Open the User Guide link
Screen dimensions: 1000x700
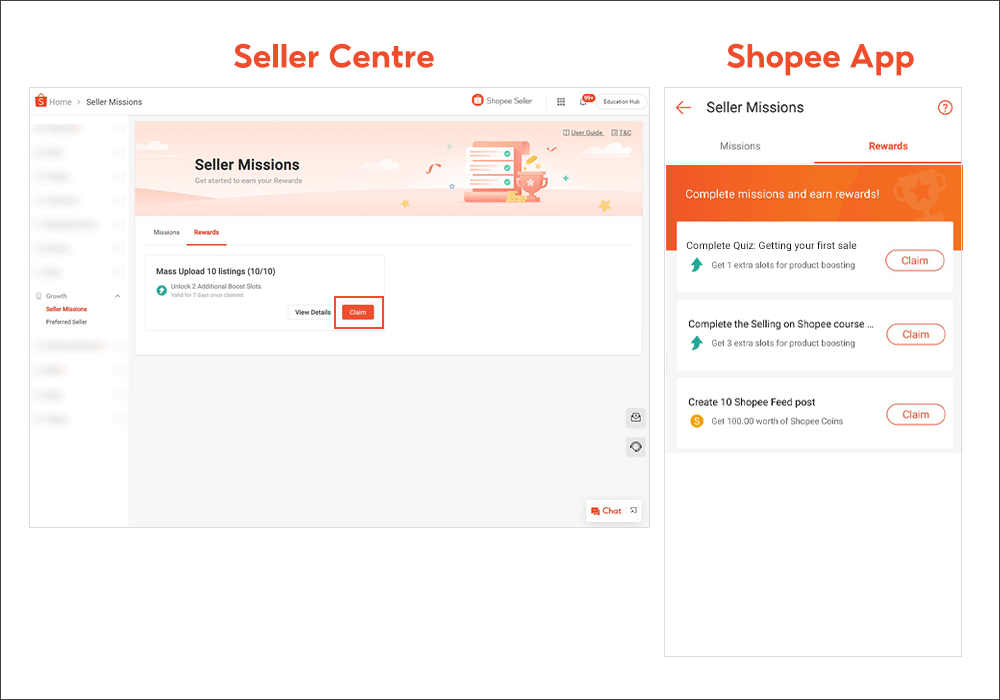[x=583, y=133]
